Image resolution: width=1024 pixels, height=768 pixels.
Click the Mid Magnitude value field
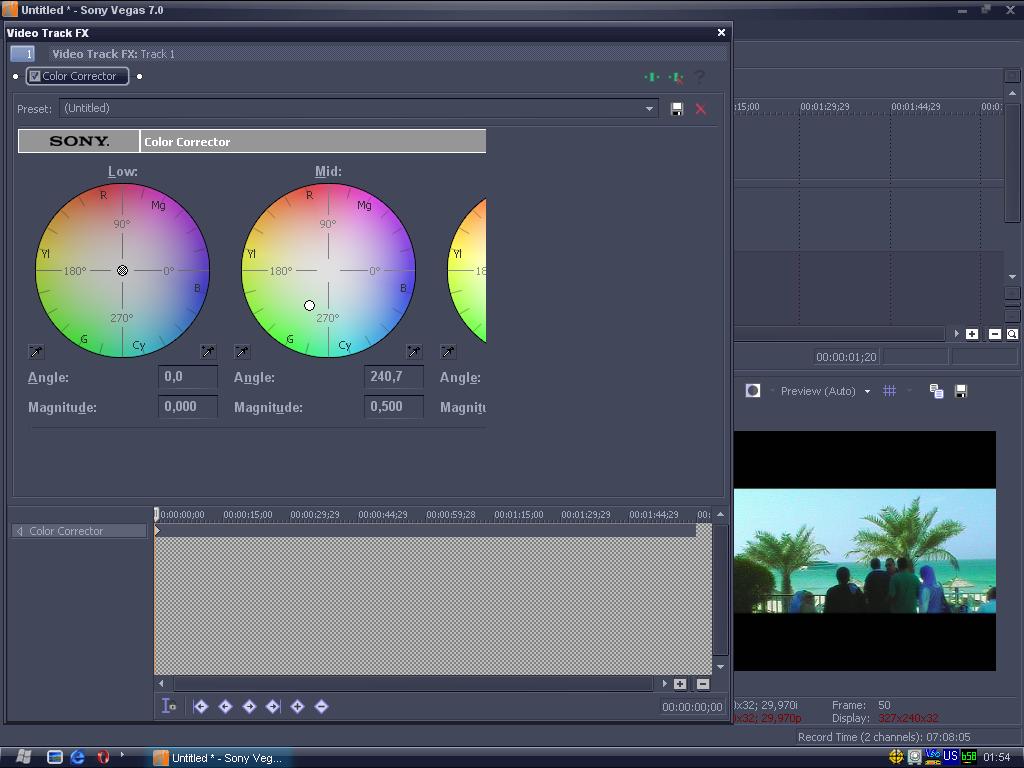coord(394,407)
